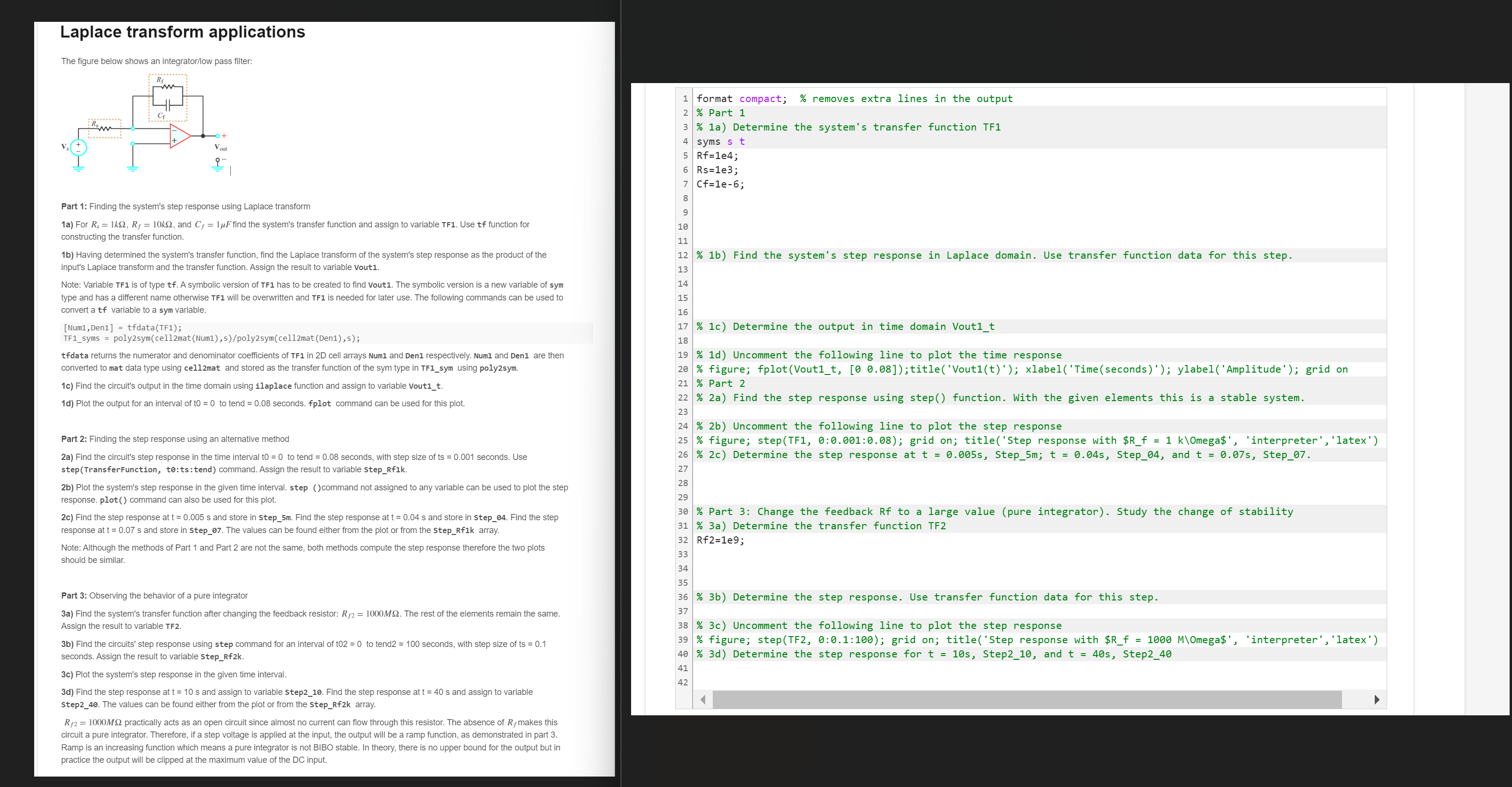Click the Rf resistor in circuit diagram
This screenshot has height=787, width=1512.
168,87
